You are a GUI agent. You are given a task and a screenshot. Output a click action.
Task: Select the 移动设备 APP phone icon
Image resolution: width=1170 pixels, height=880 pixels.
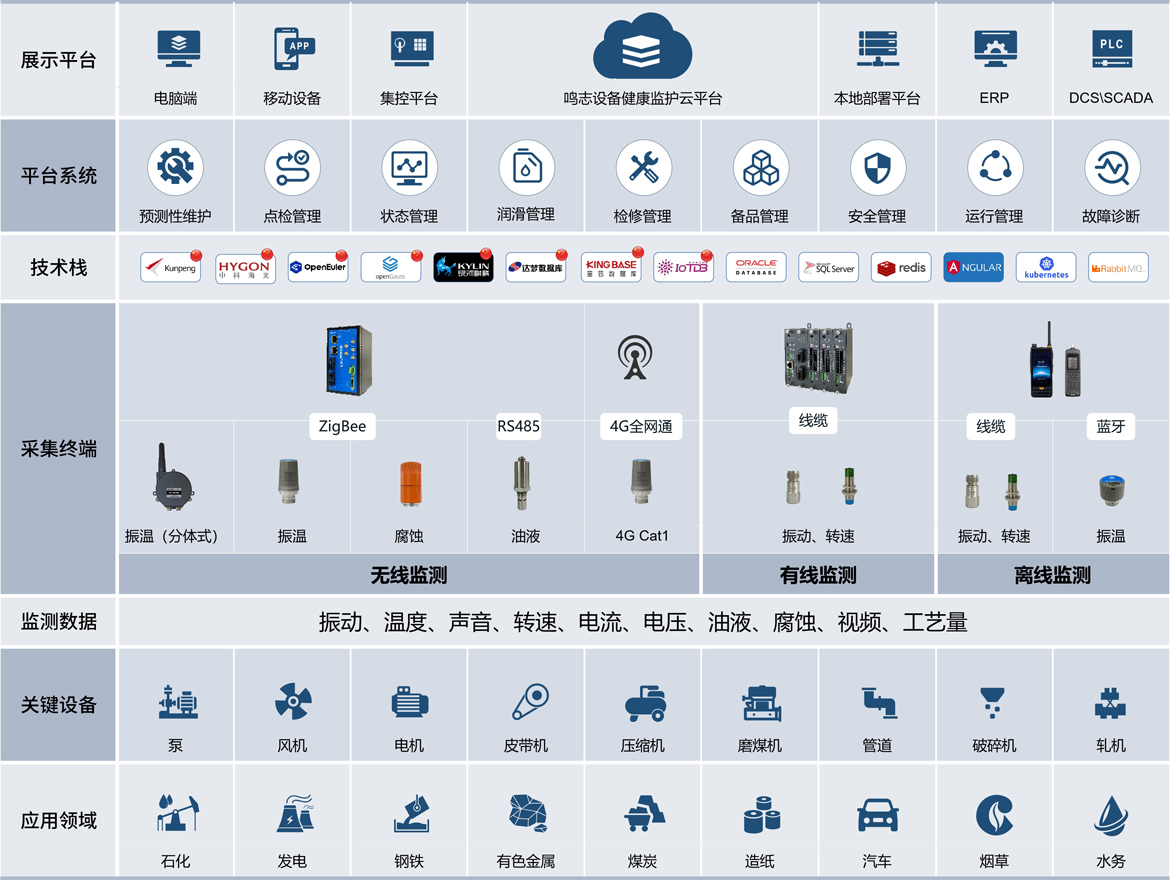pos(293,49)
